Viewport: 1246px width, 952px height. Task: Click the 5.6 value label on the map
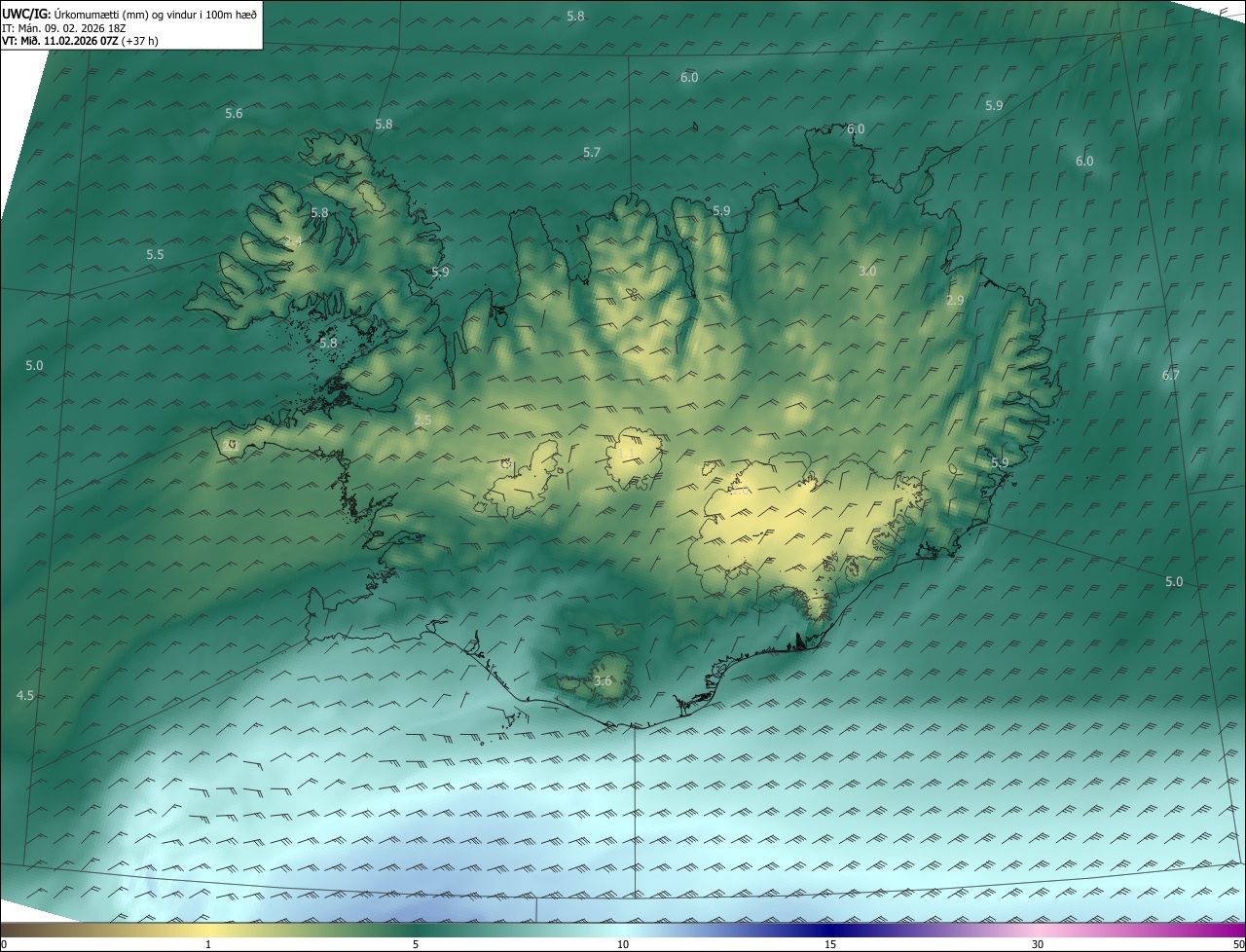click(234, 114)
